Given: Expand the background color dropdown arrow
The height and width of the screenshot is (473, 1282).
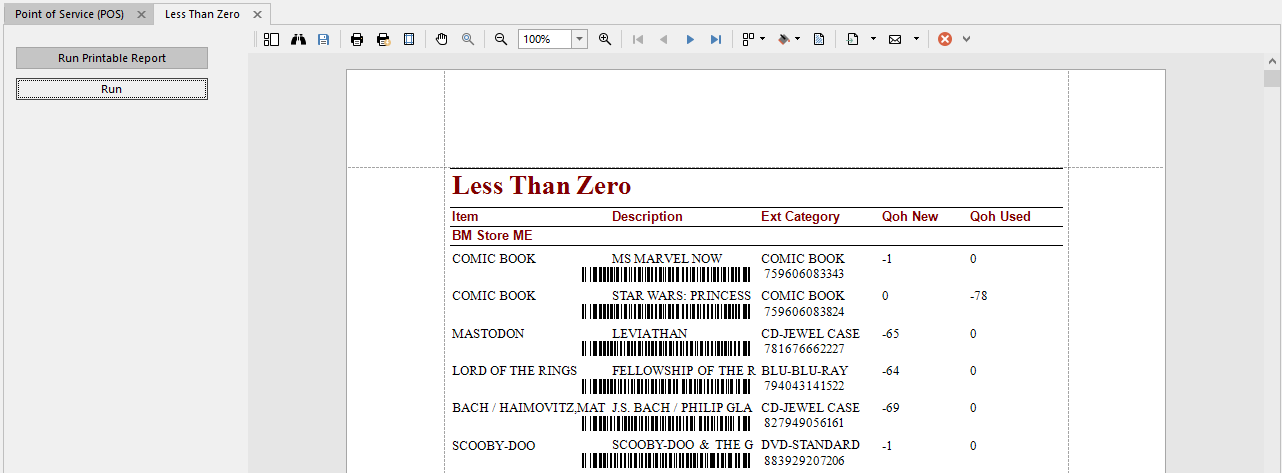Looking at the screenshot, I should click(x=798, y=39).
